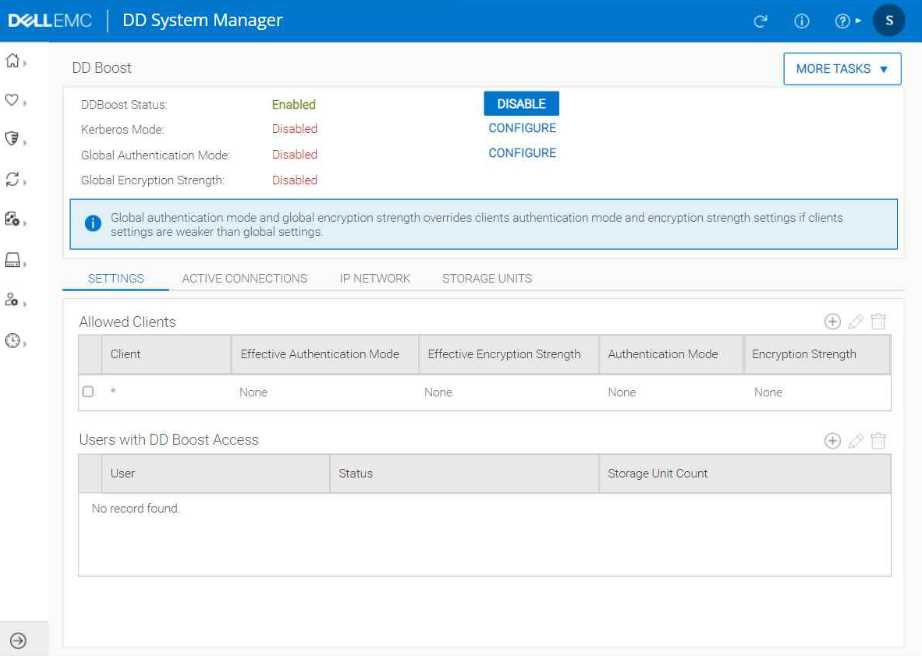
Task: Open the MORE TASKS dropdown
Action: pyautogui.click(x=842, y=69)
